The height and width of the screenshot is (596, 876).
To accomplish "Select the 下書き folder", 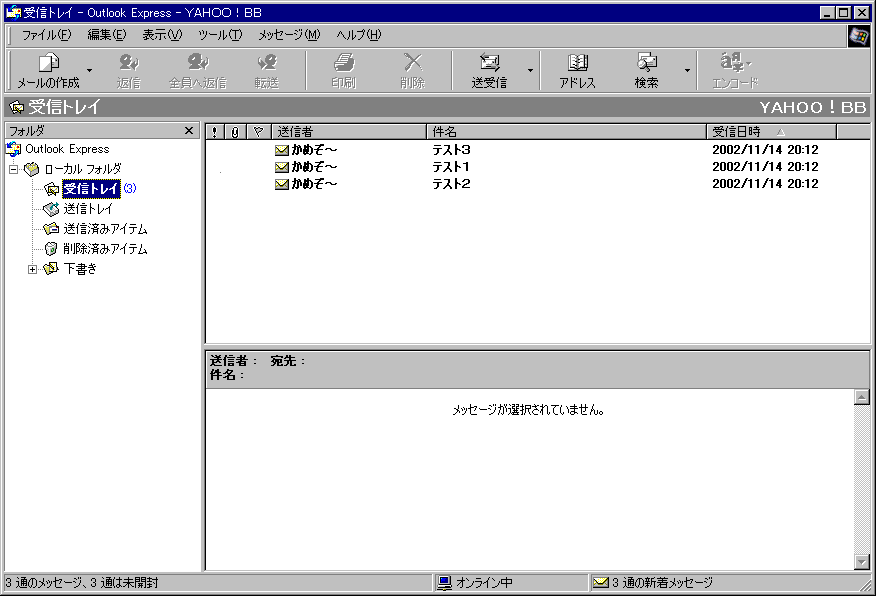I will [x=80, y=269].
